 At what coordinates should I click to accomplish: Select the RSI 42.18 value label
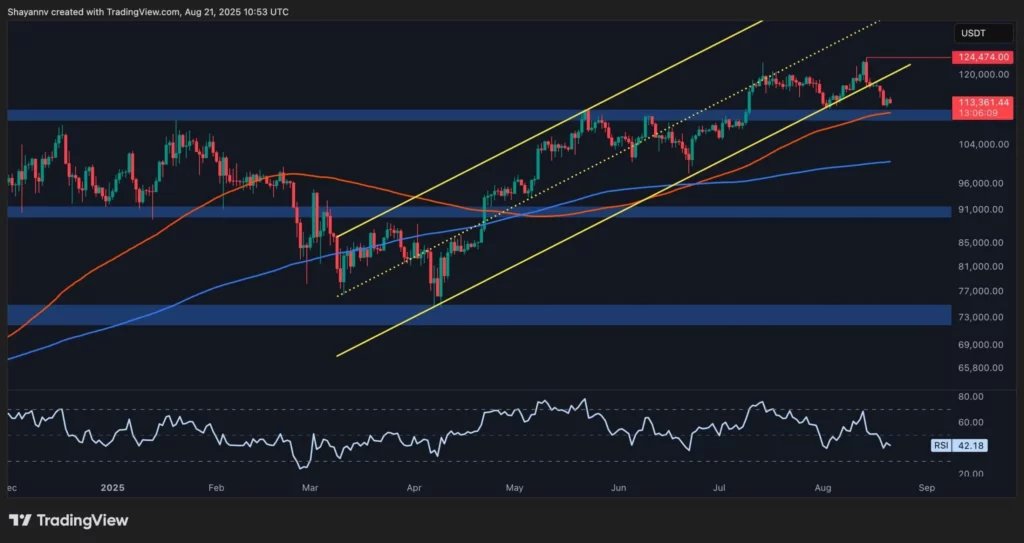coord(959,446)
